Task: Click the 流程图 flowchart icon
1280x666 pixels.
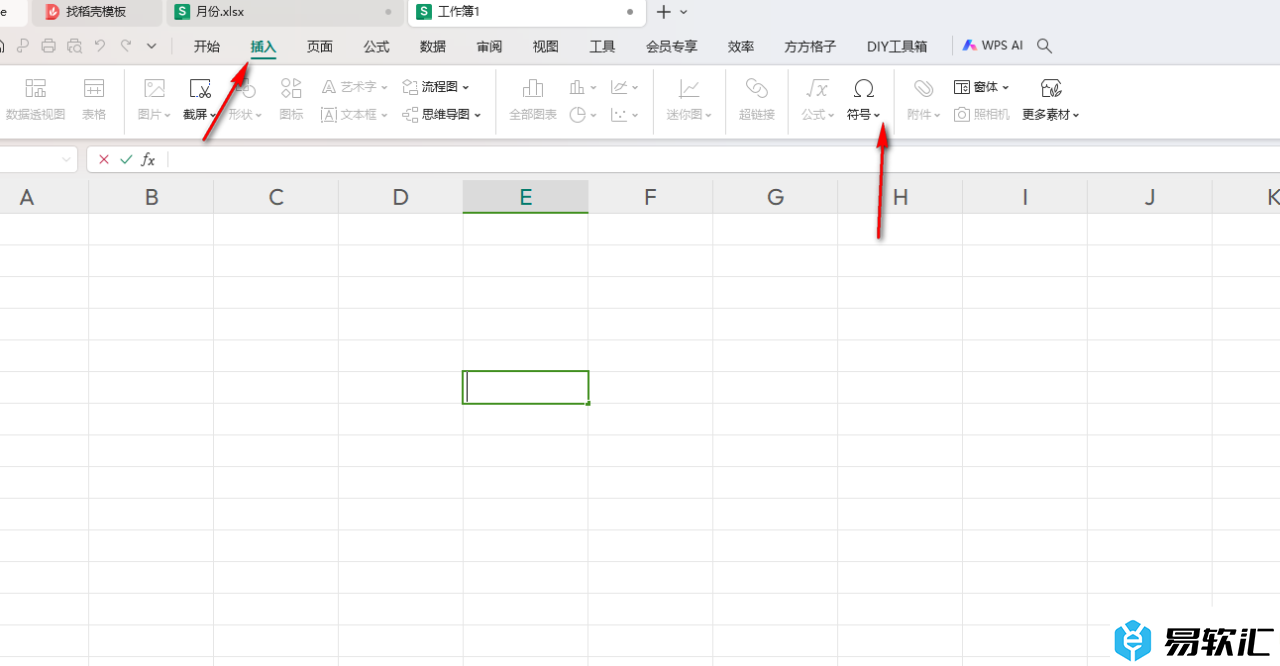Action: click(410, 87)
